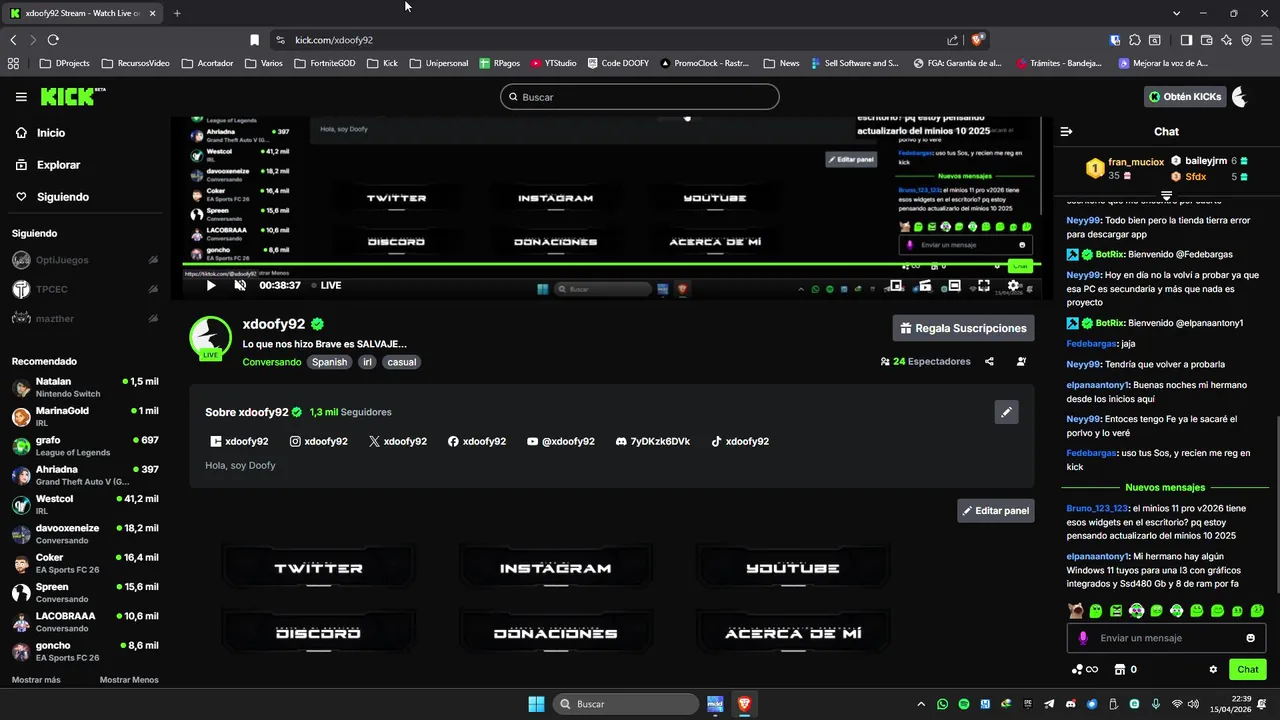Open a new browser tab
Screen dimensions: 1280x720
click(x=177, y=13)
